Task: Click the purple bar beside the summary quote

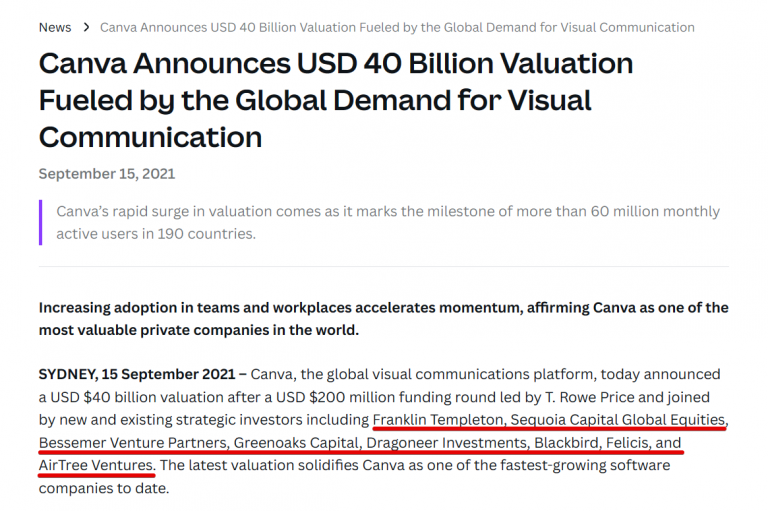Action: pyautogui.click(x=41, y=223)
